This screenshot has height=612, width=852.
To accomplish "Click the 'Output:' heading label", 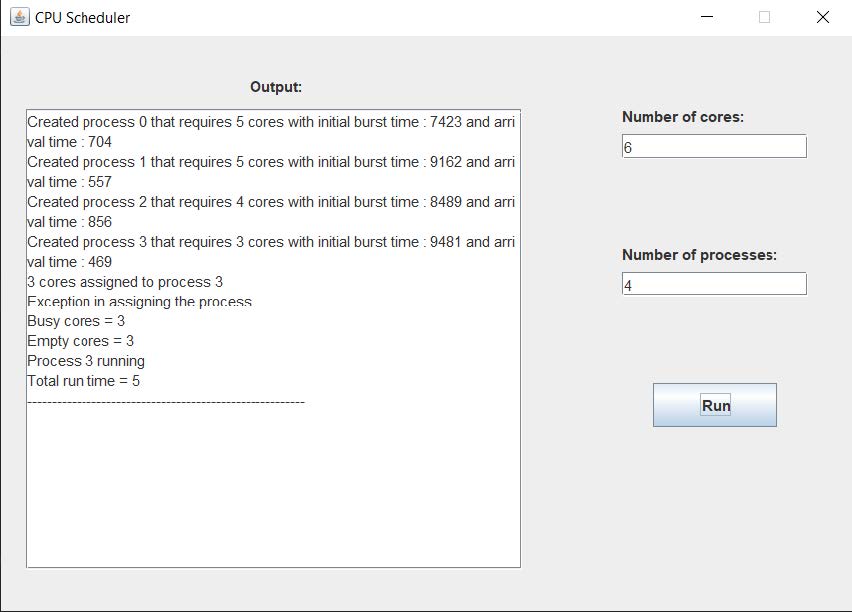I will [x=276, y=87].
